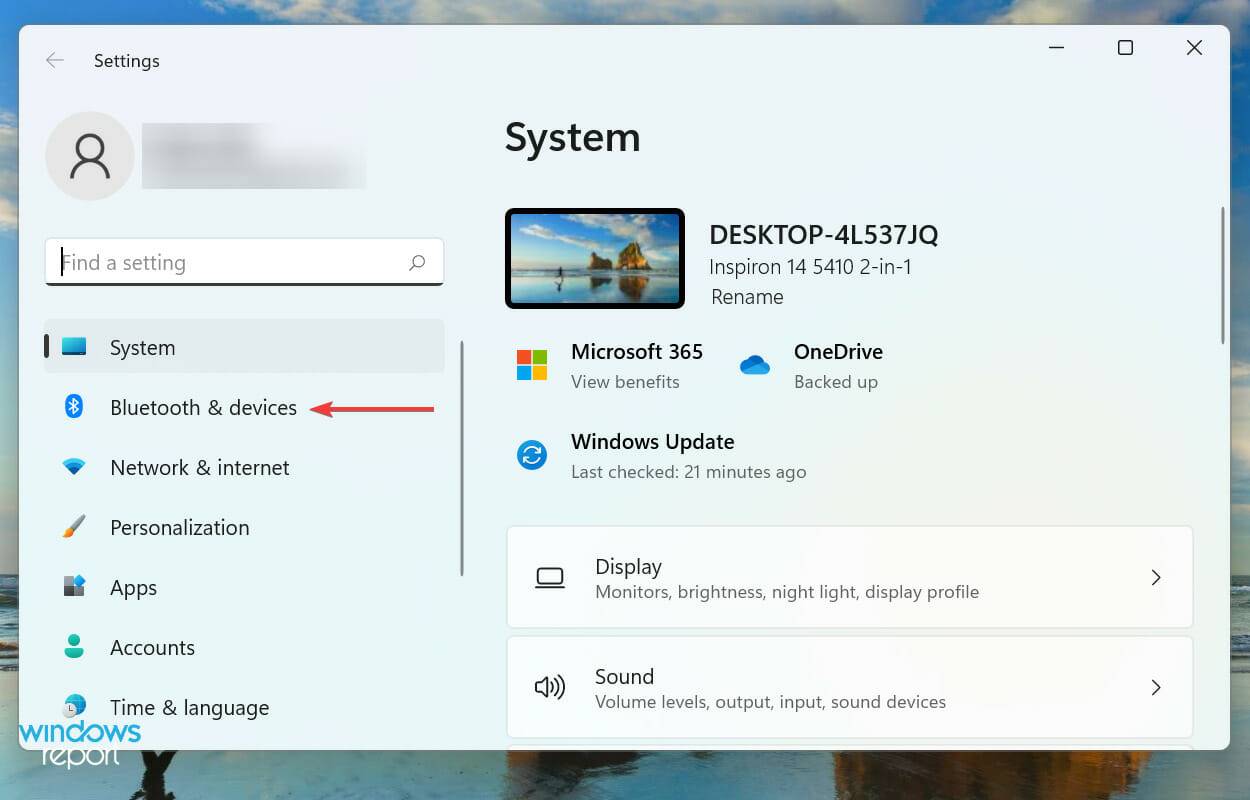
Task: Click the Rename link for DESKTOP-4L537JQ
Action: [746, 297]
